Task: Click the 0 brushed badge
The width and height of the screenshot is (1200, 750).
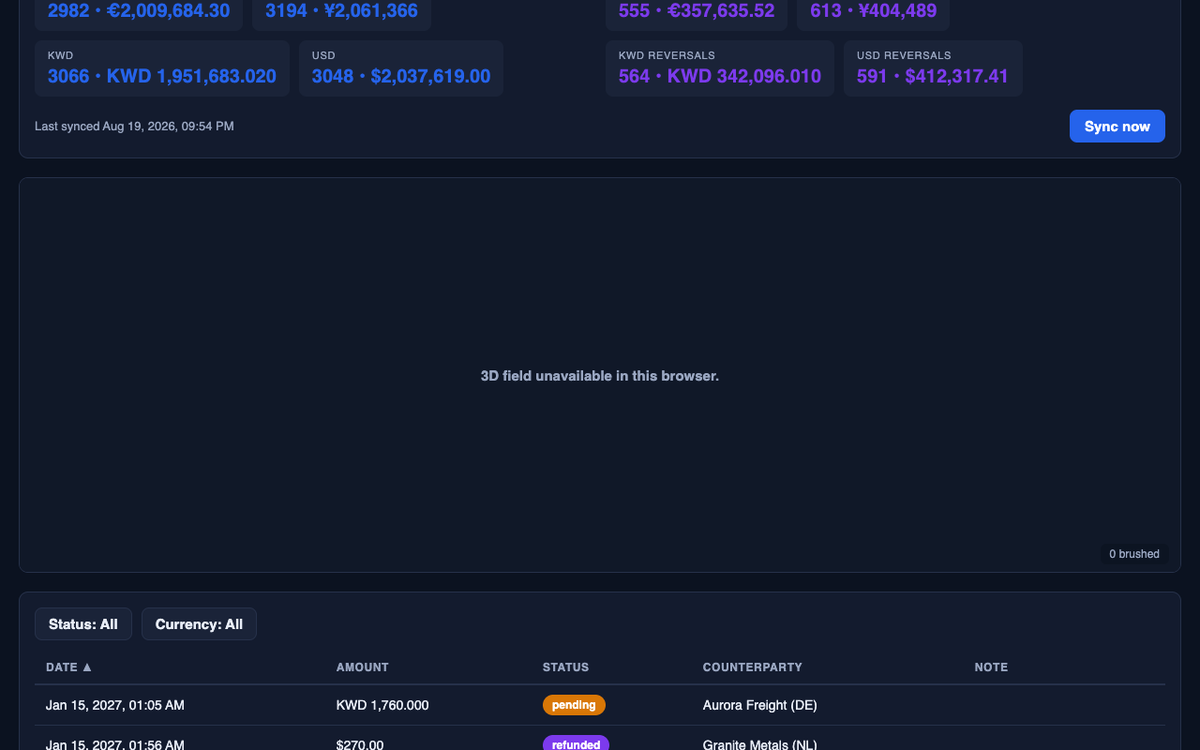Action: click(1134, 554)
